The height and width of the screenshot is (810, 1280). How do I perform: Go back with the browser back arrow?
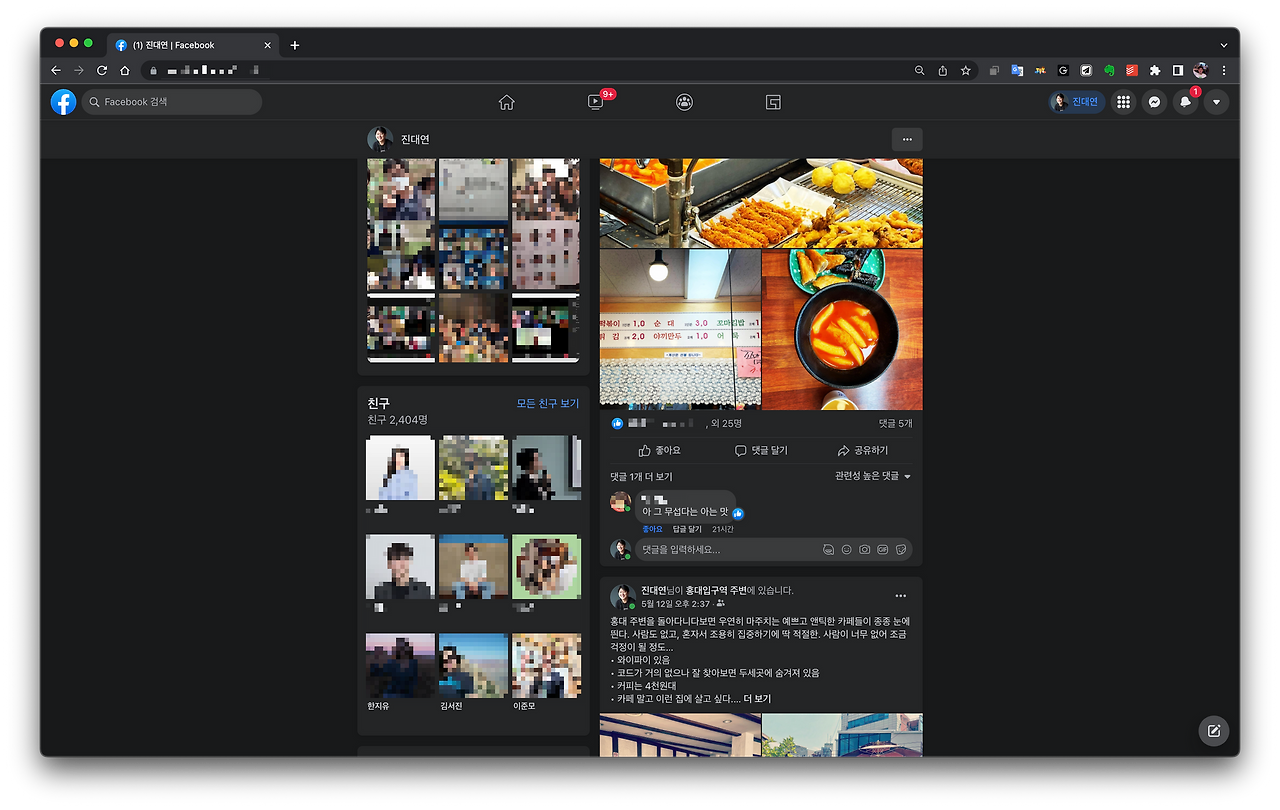pos(56,71)
